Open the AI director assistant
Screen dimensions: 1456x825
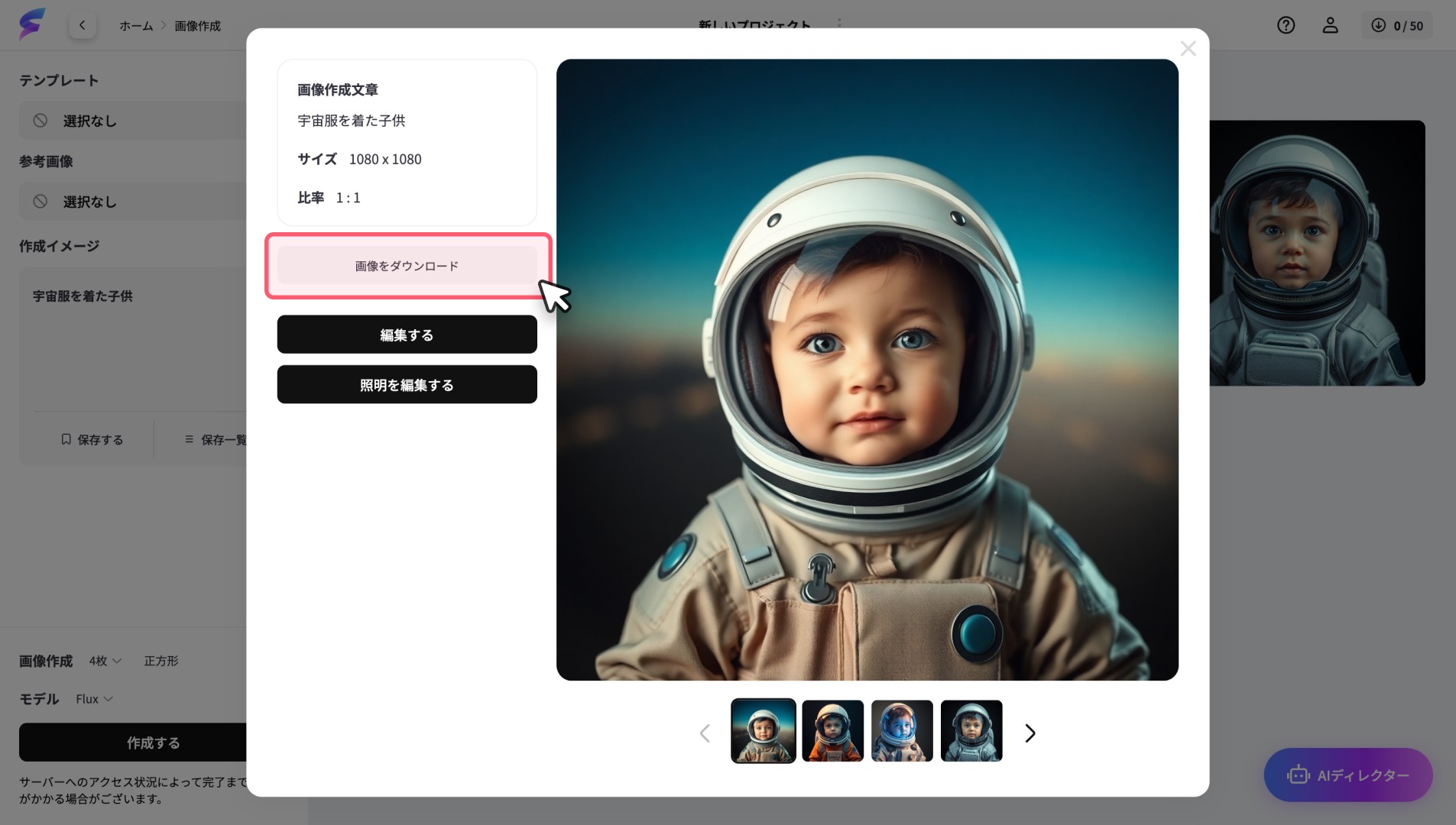(1347, 775)
